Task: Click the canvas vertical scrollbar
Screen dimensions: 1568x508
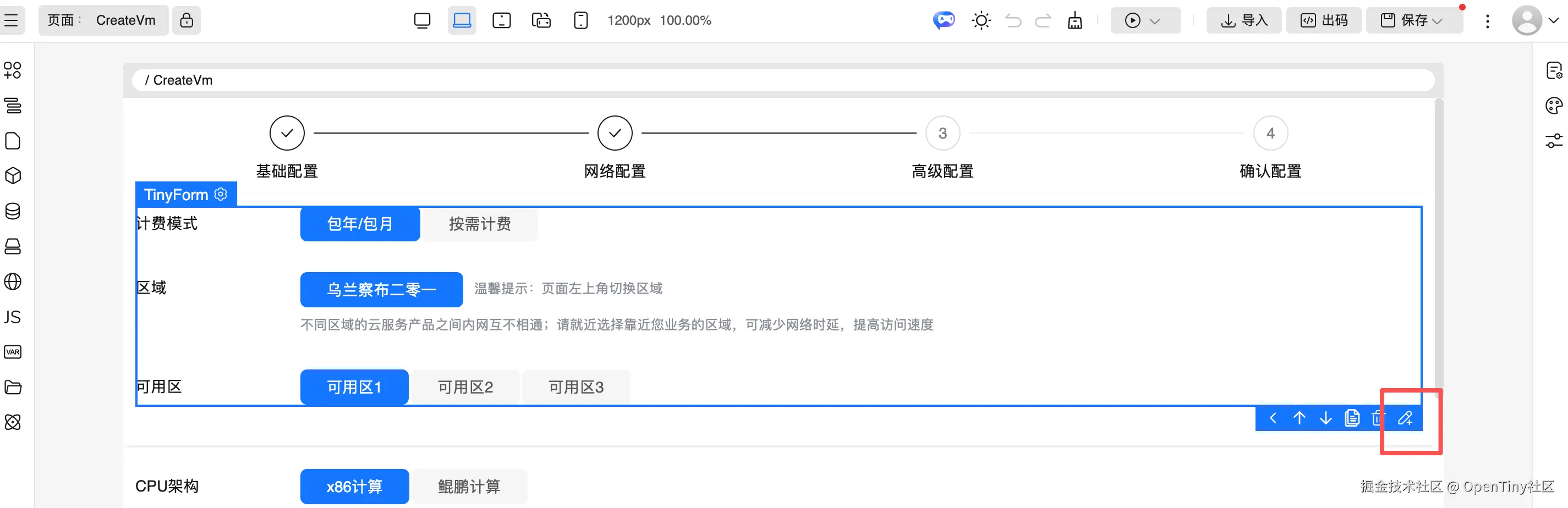Action: click(1438, 250)
